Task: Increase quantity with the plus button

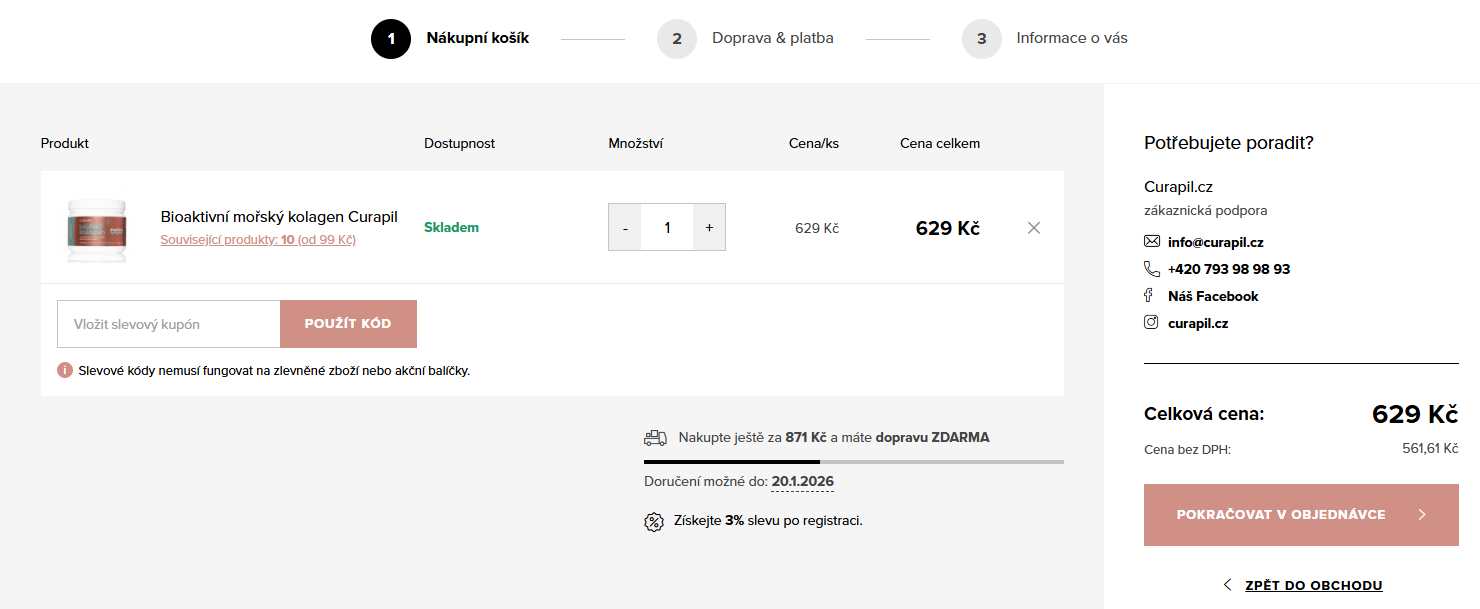Action: [709, 228]
